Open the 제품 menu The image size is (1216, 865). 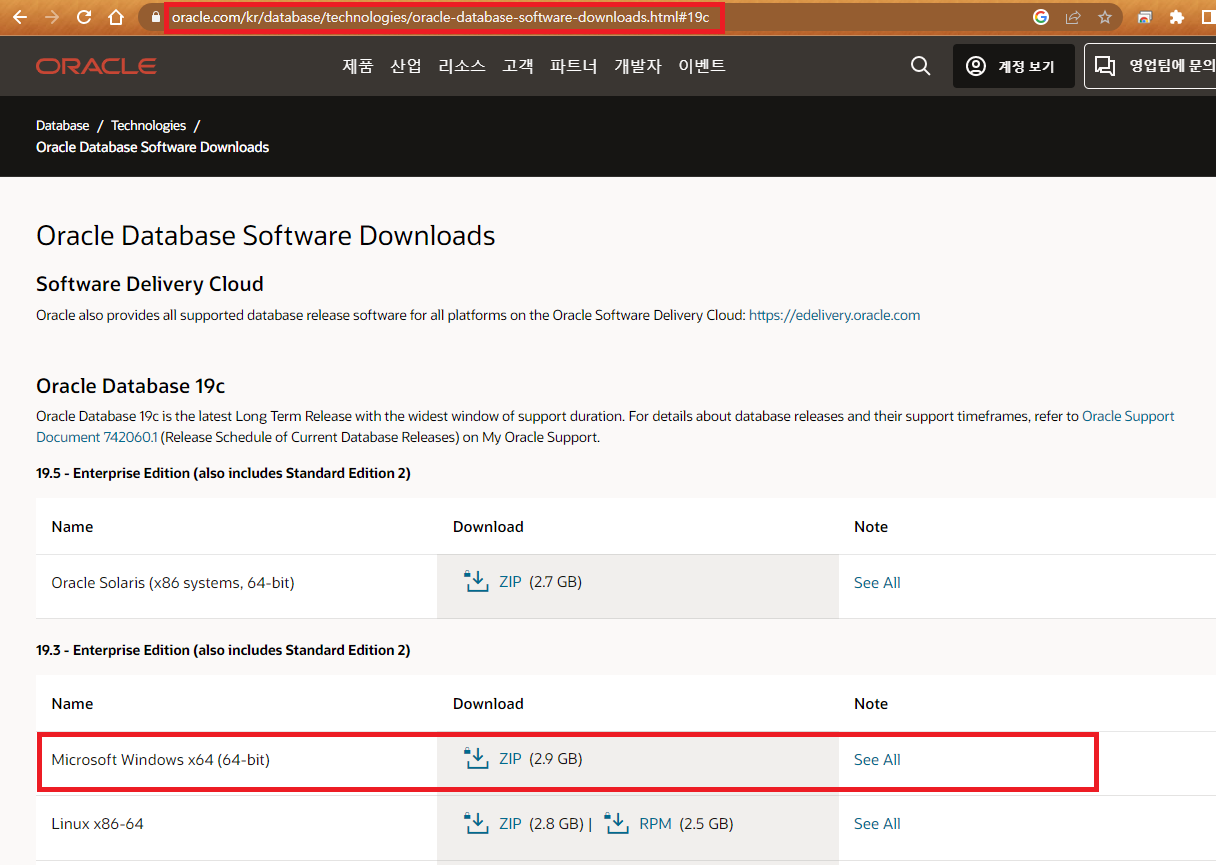click(358, 66)
